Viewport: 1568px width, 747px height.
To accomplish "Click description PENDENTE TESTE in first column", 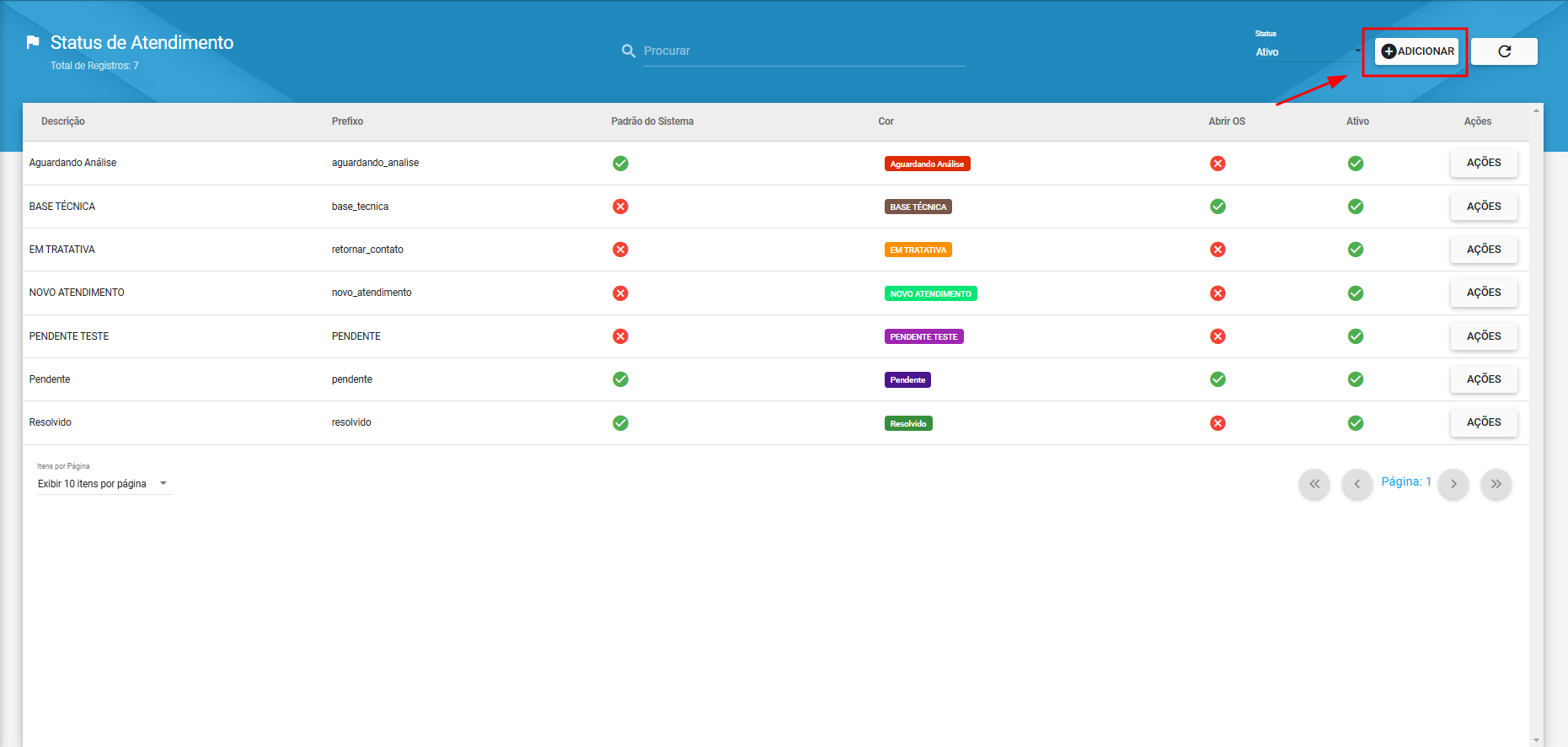I will point(69,336).
